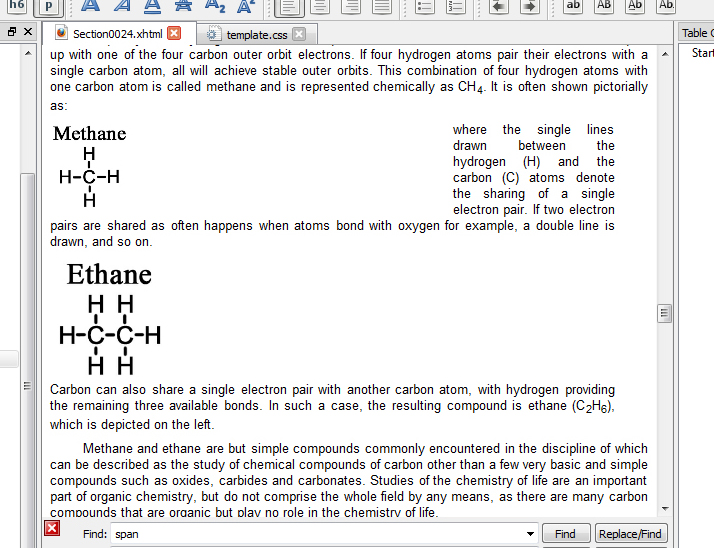Change selection to lowercase (ab)
The width and height of the screenshot is (714, 548).
[573, 6]
